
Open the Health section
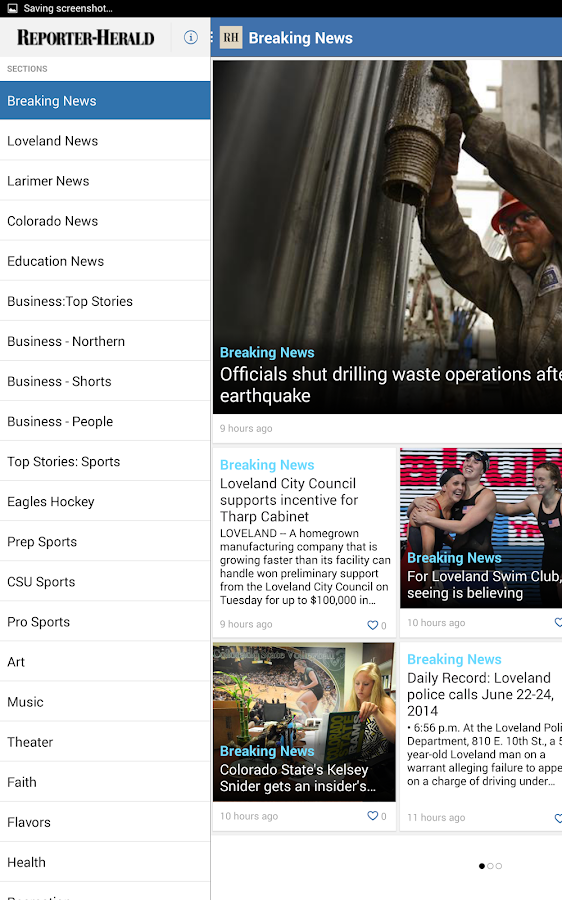pos(105,863)
